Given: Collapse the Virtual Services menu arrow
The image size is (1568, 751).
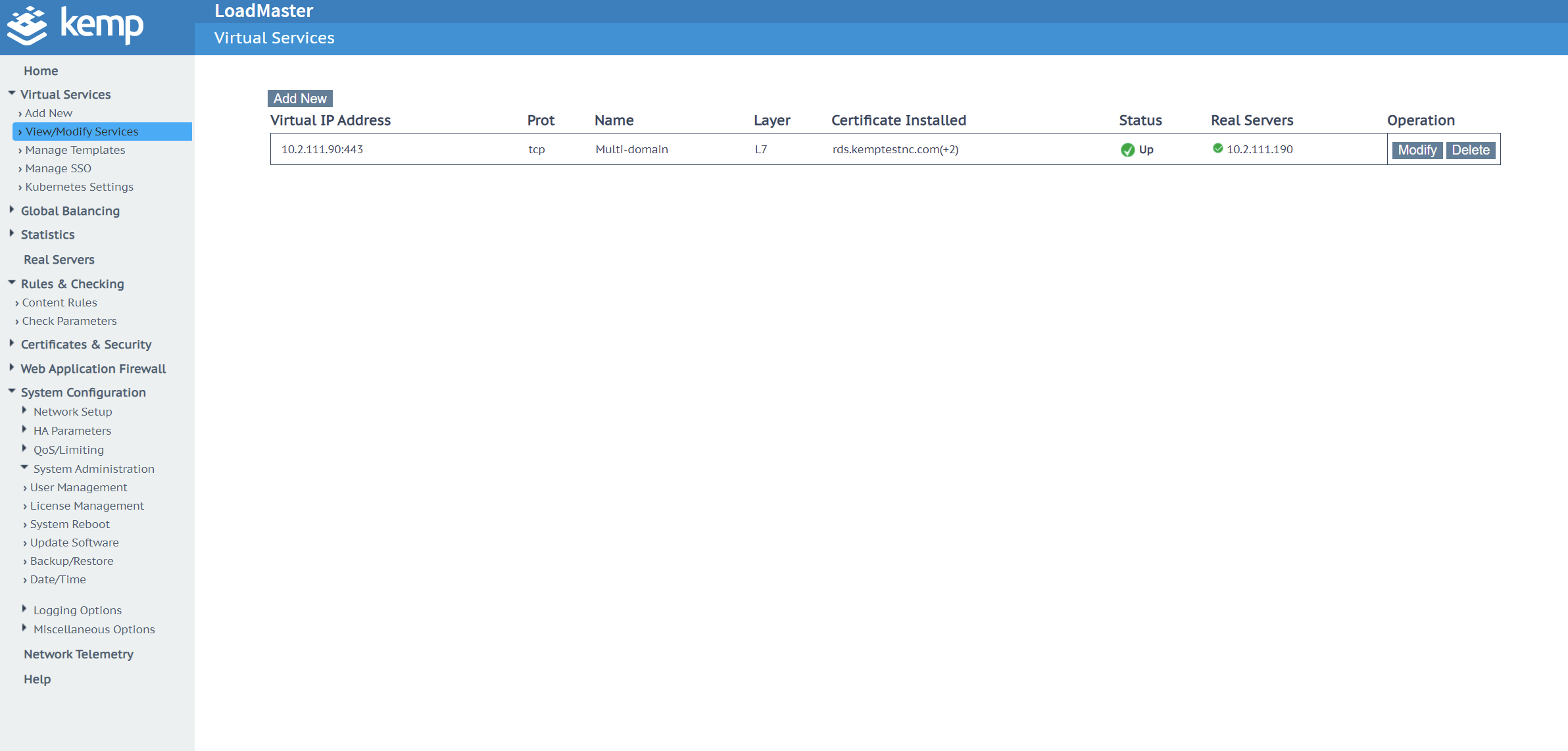Looking at the screenshot, I should (x=12, y=93).
